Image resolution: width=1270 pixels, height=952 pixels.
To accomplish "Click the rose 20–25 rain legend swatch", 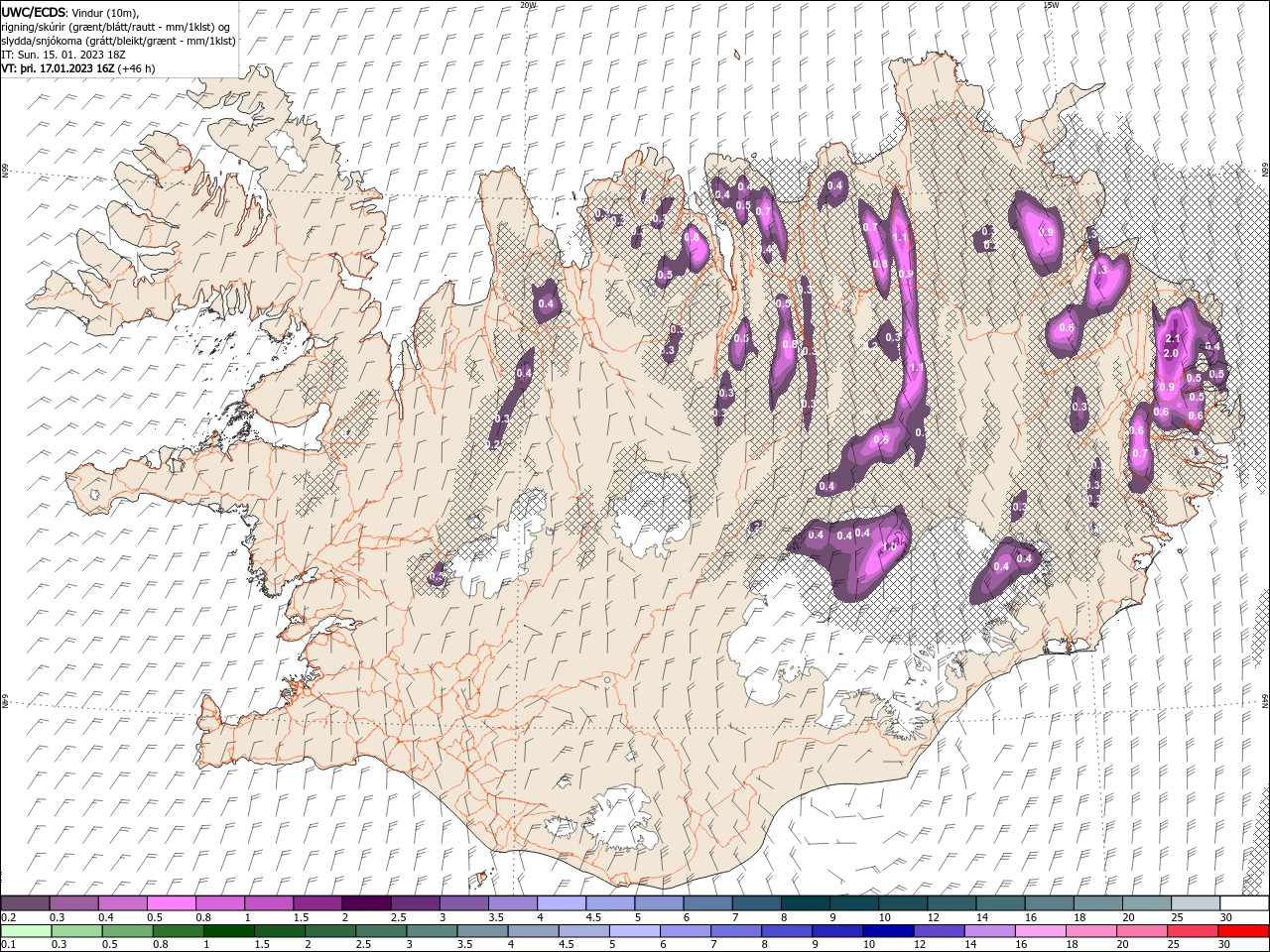I will [1142, 931].
